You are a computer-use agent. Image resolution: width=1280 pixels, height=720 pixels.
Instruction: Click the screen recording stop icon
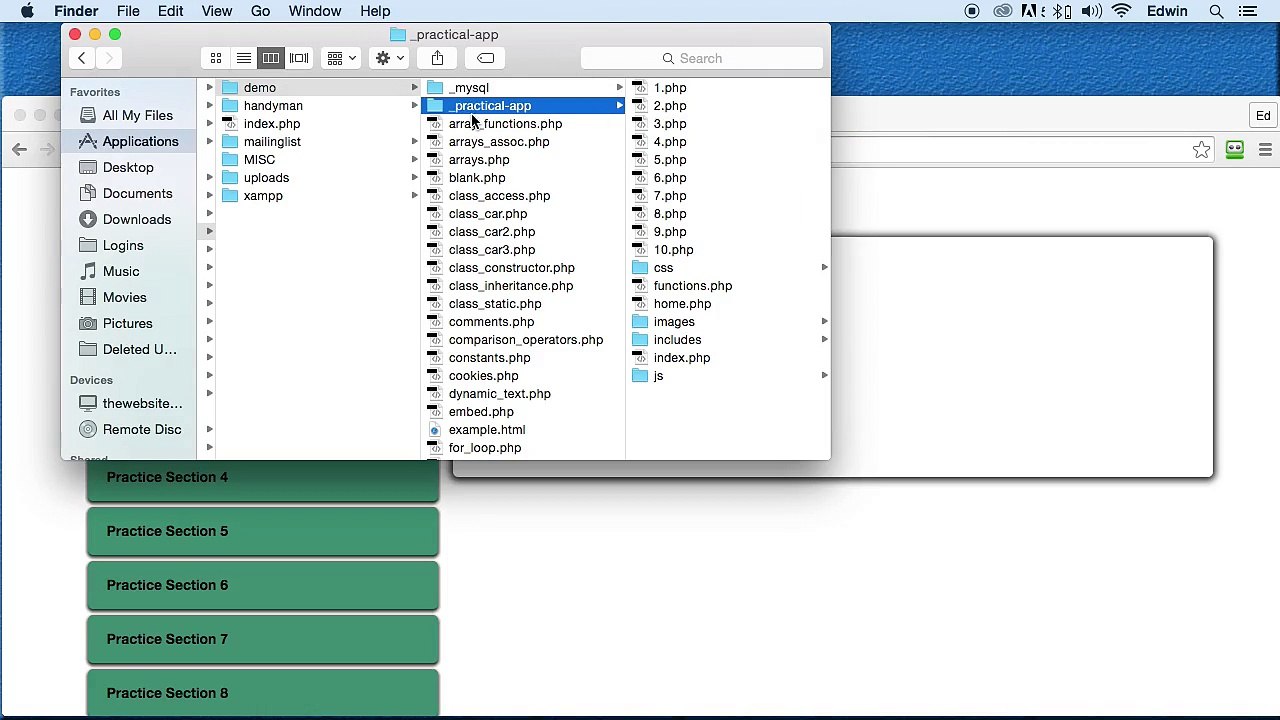971,11
